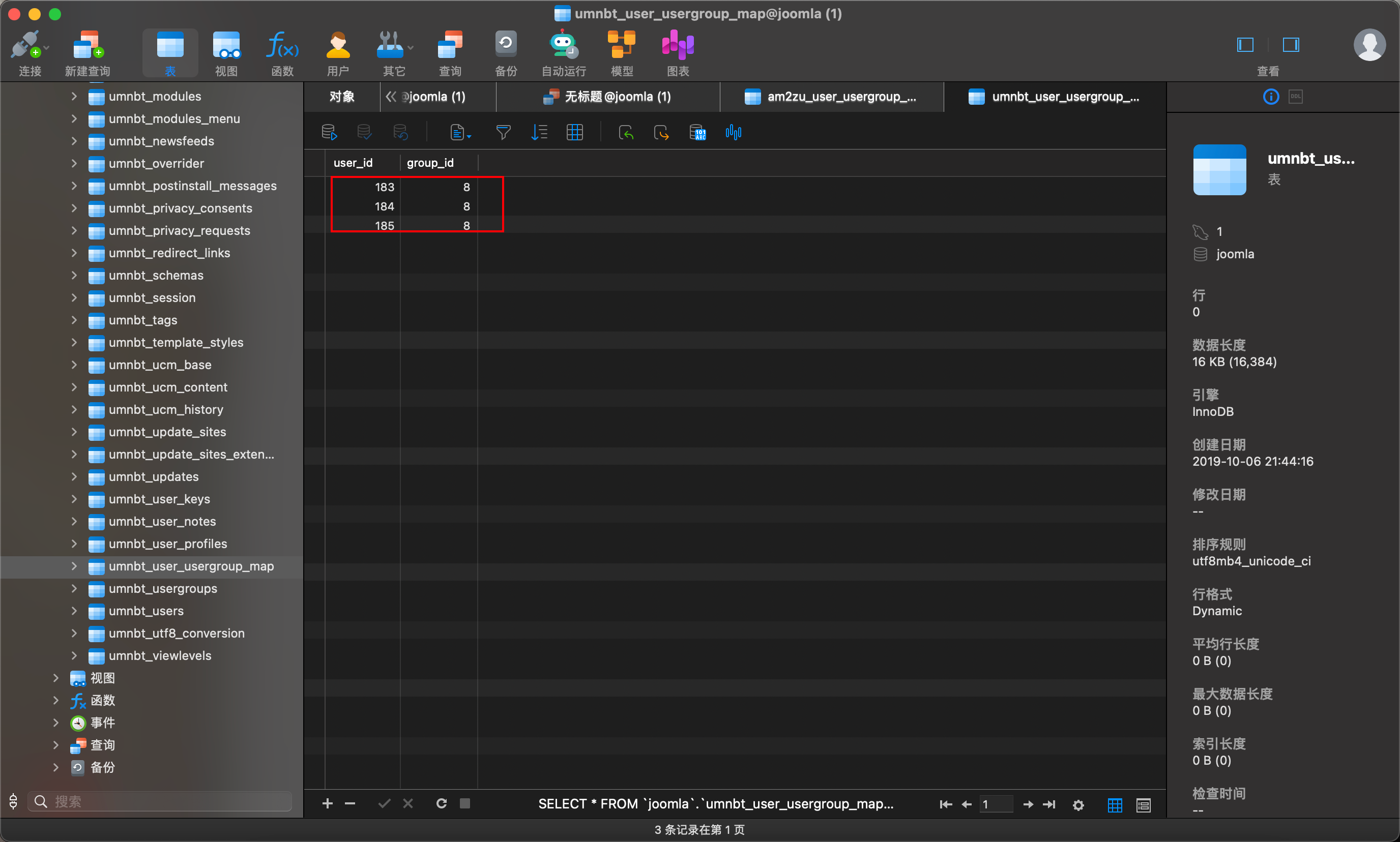Expand the umnbt_user_usergroup_map tree node
The width and height of the screenshot is (1400, 842).
tap(74, 566)
